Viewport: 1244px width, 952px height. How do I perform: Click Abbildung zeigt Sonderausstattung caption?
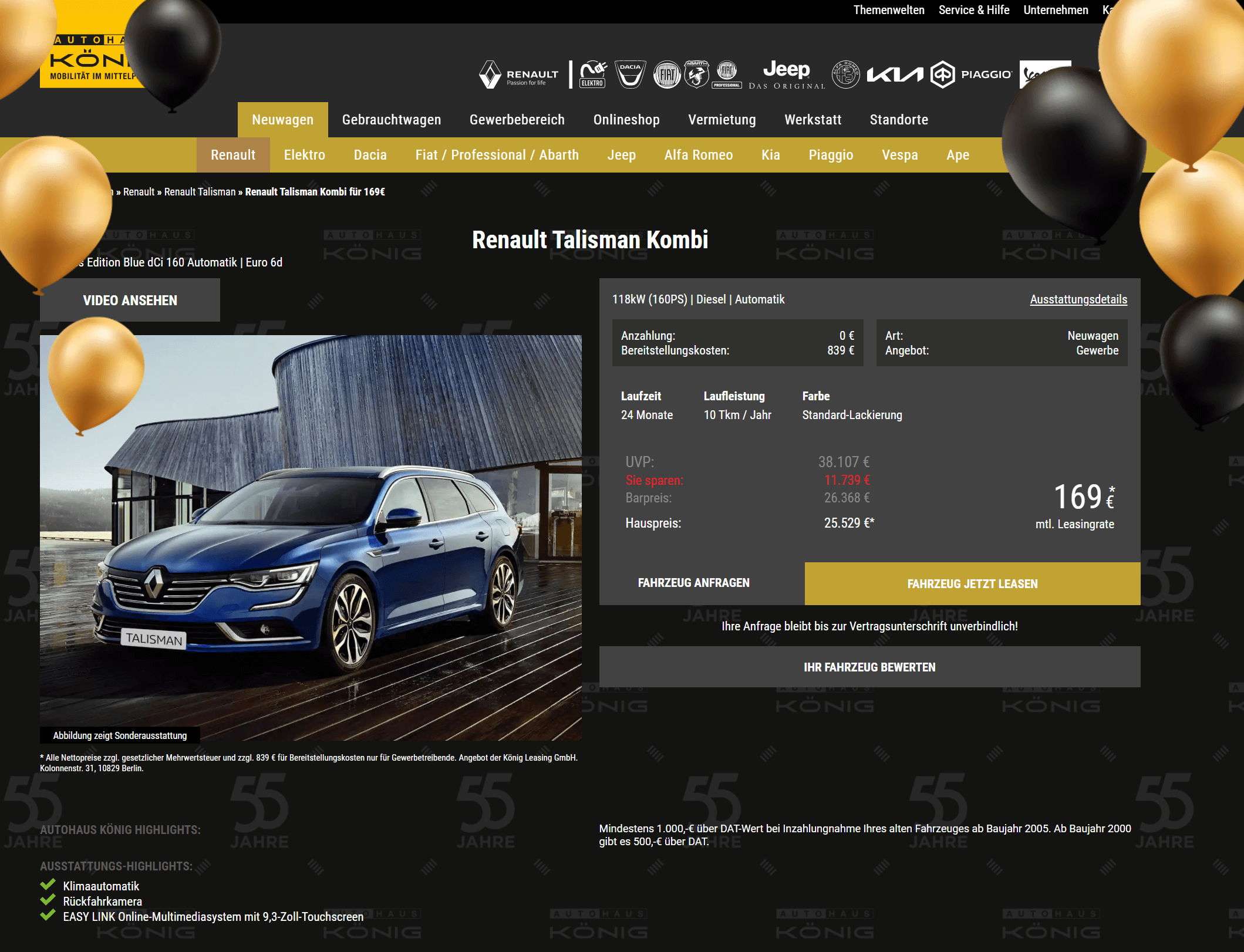click(120, 735)
